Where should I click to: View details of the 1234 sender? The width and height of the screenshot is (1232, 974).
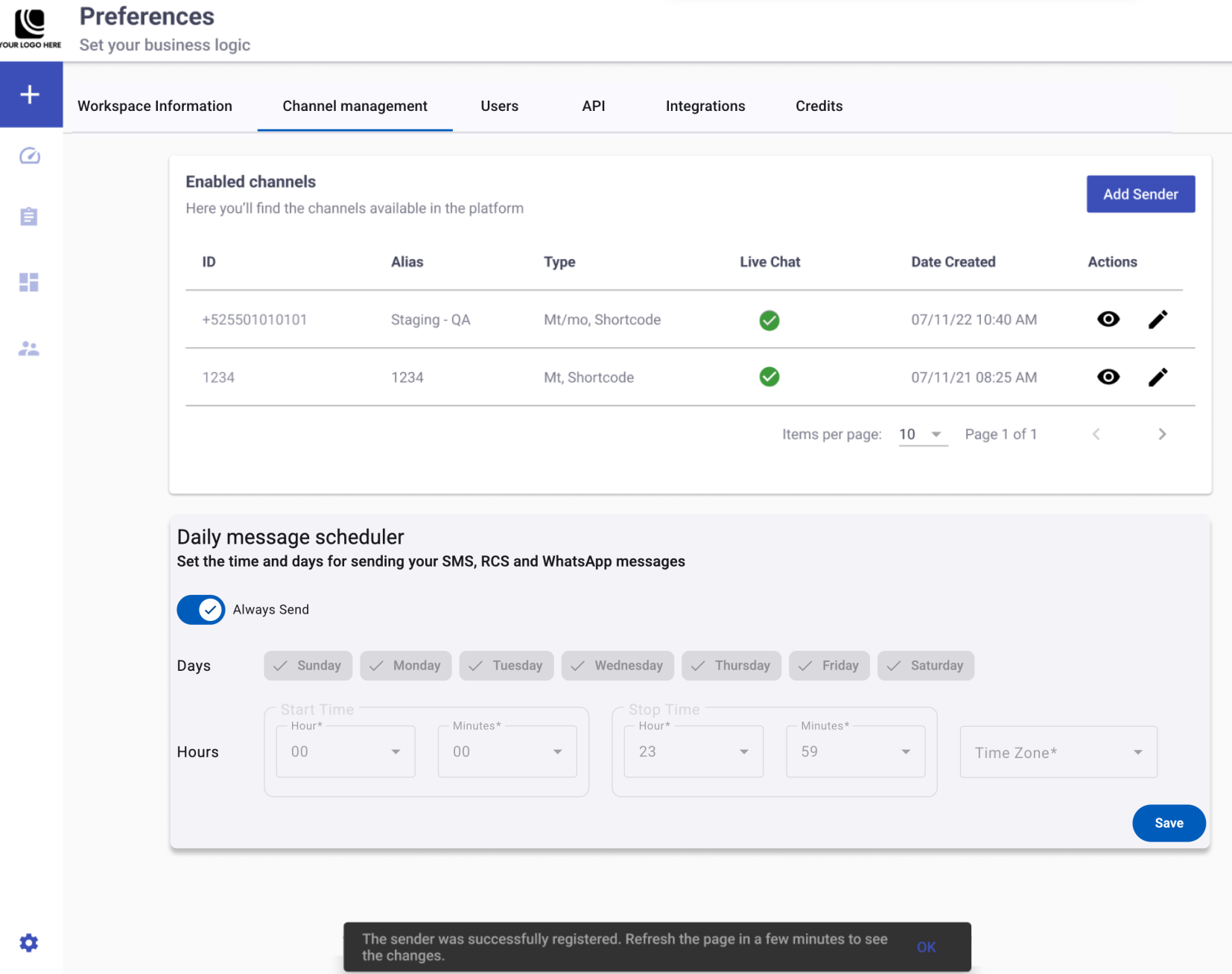point(1108,377)
